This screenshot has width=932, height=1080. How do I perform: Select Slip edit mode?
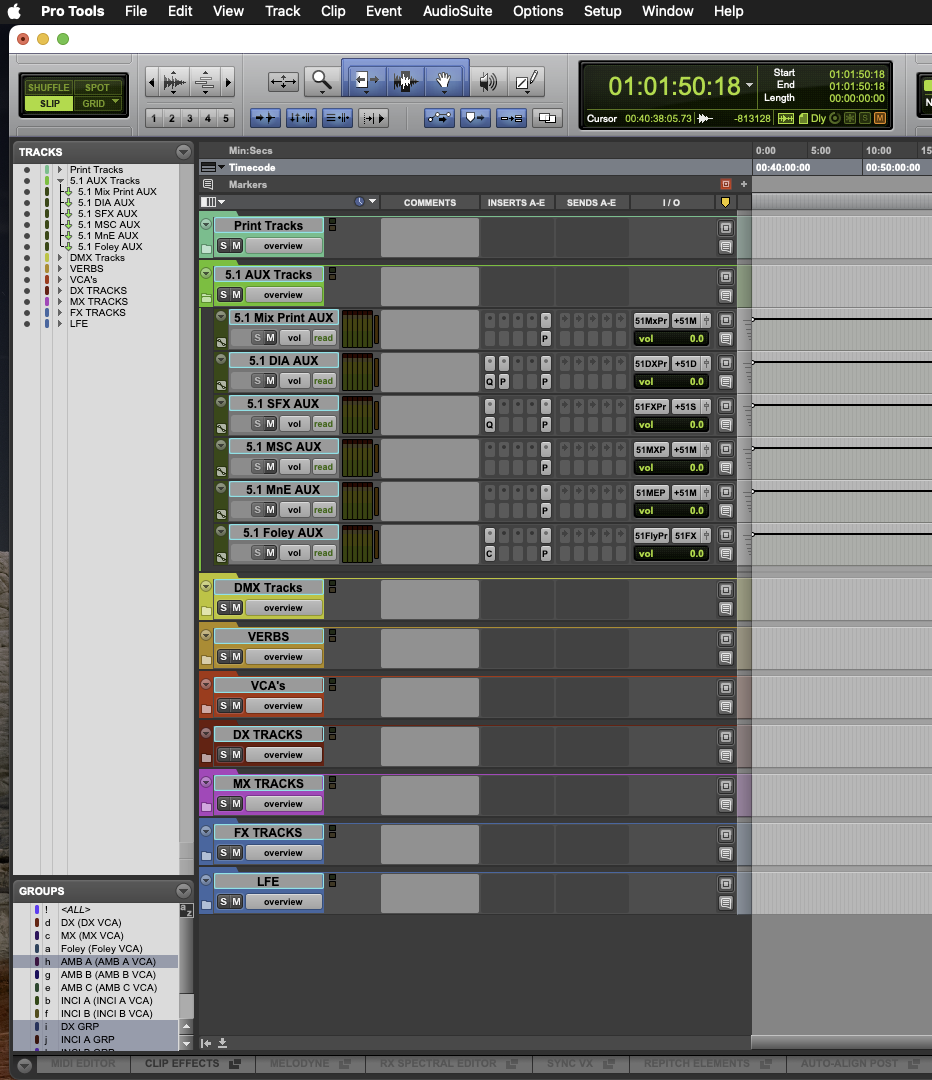point(50,103)
